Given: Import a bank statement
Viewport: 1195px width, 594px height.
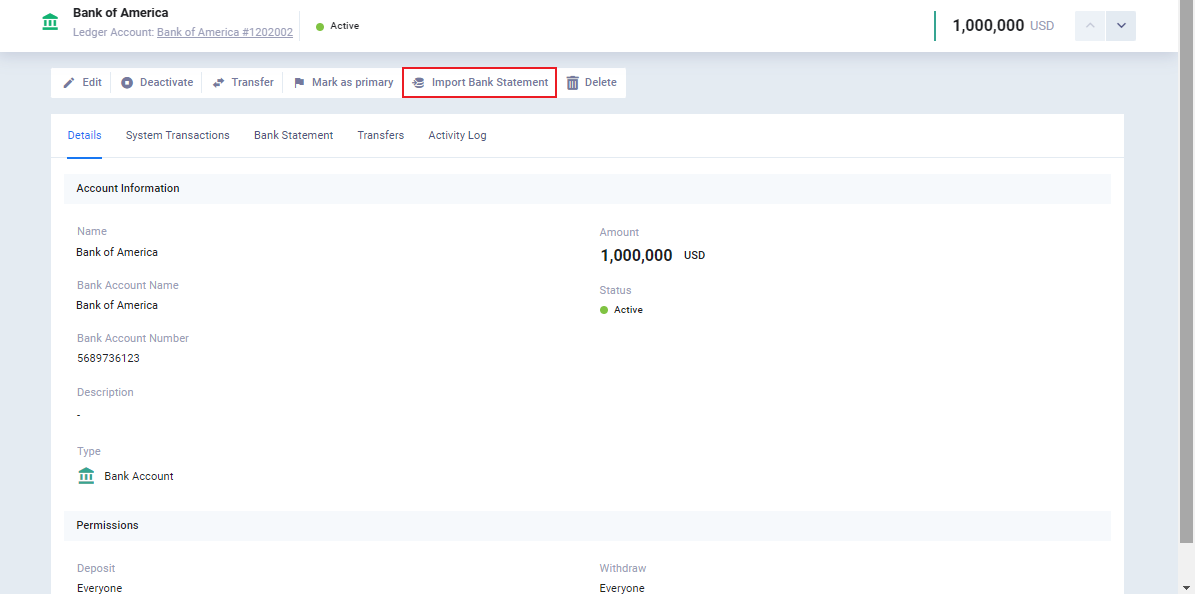Looking at the screenshot, I should [x=479, y=82].
